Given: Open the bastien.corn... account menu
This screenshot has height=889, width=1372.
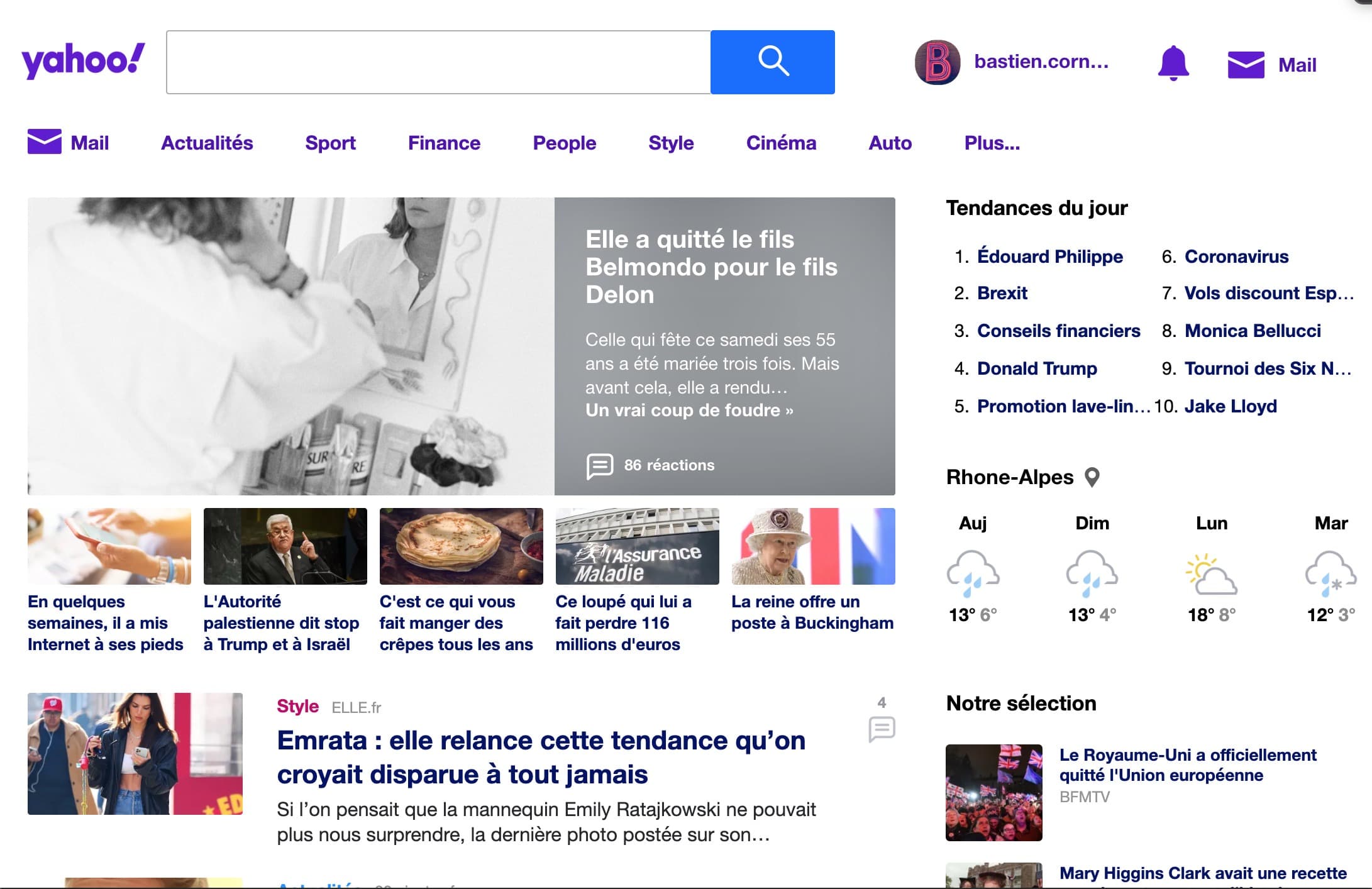Looking at the screenshot, I should [1041, 62].
